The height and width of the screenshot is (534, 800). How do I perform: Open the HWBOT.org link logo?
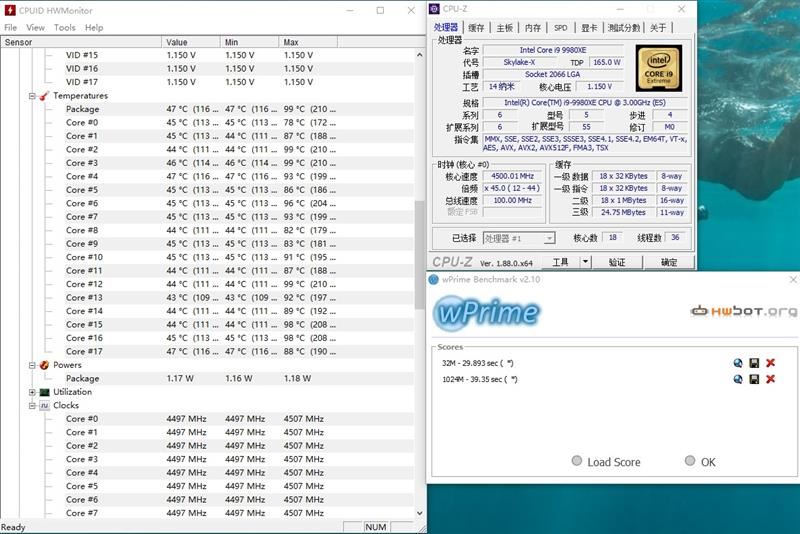744,311
